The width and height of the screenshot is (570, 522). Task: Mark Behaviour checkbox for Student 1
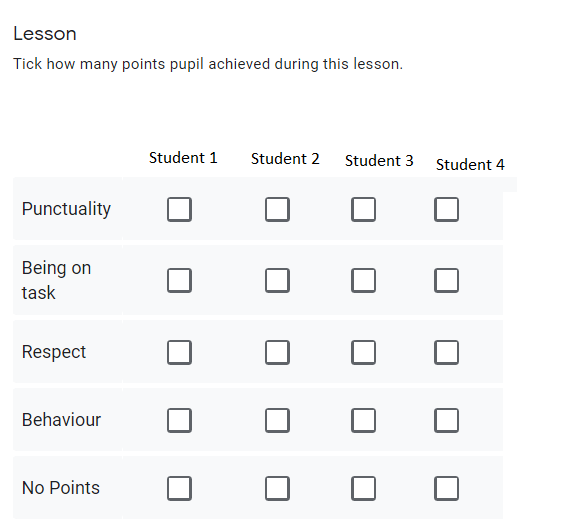[x=179, y=420]
